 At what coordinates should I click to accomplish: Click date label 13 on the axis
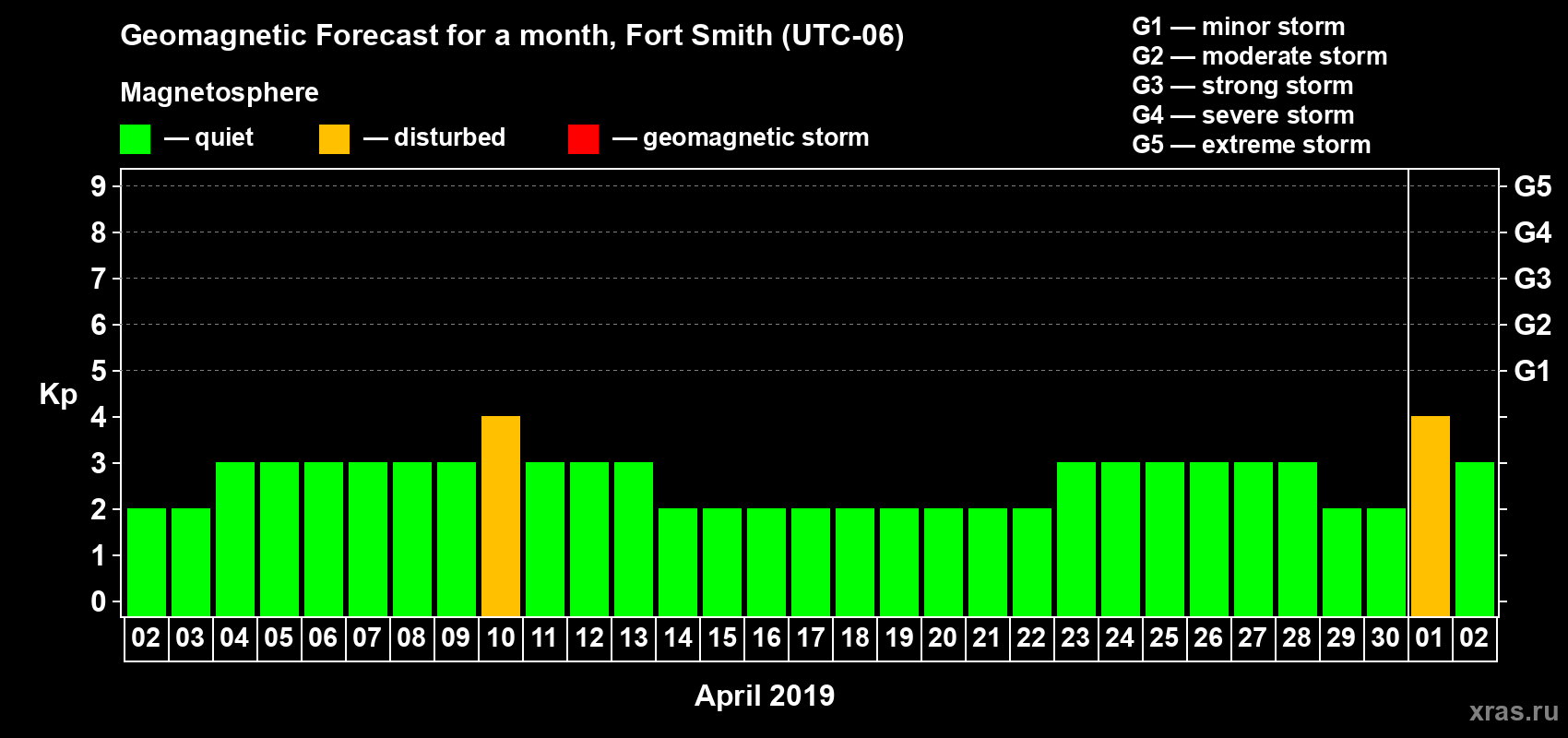[634, 637]
